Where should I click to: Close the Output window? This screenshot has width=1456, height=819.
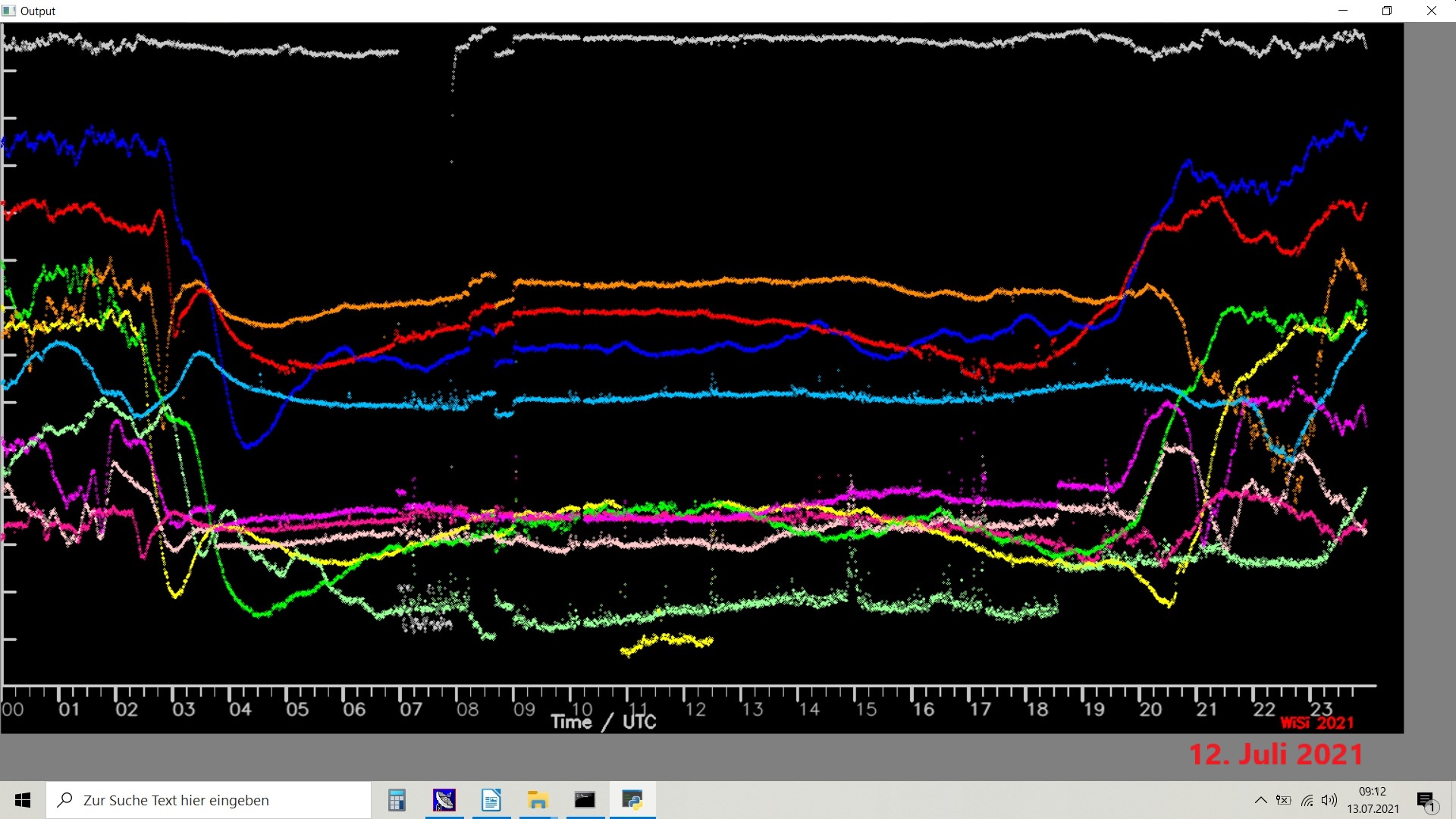pyautogui.click(x=1432, y=11)
